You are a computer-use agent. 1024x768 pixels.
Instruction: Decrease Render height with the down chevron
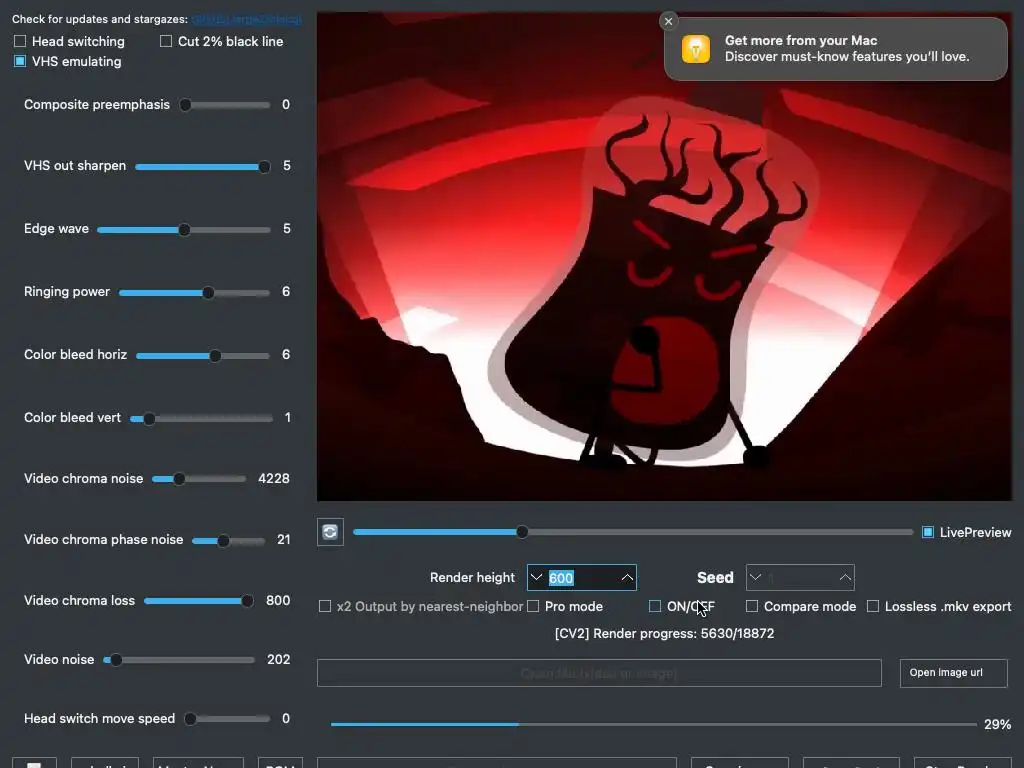[536, 577]
